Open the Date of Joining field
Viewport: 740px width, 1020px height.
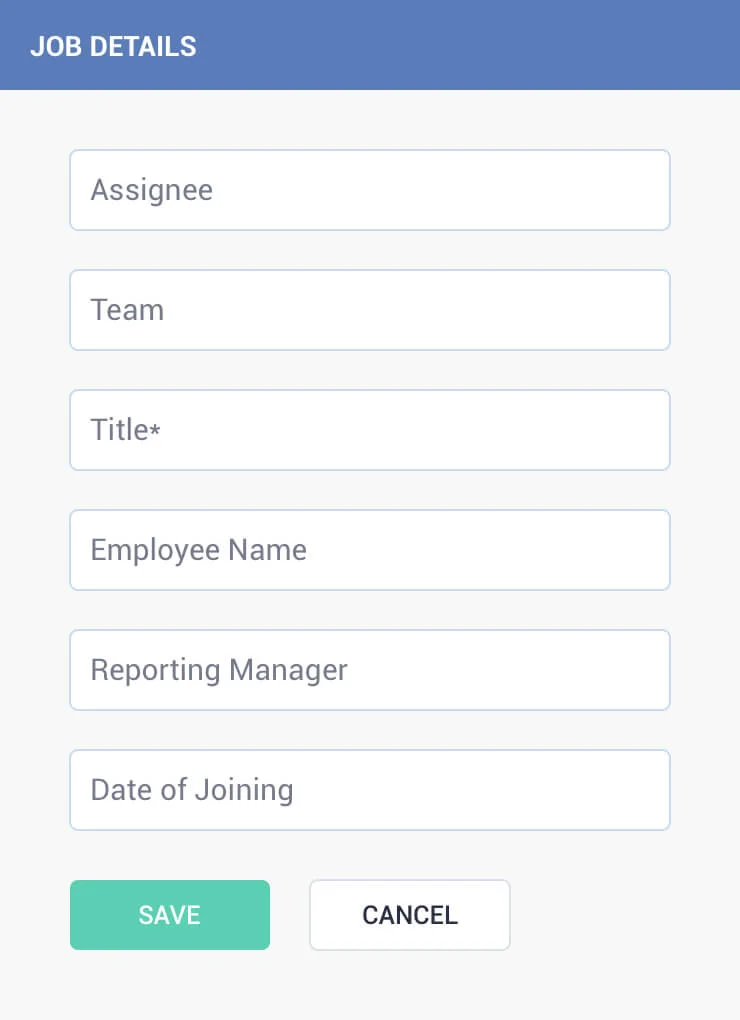pyautogui.click(x=369, y=790)
